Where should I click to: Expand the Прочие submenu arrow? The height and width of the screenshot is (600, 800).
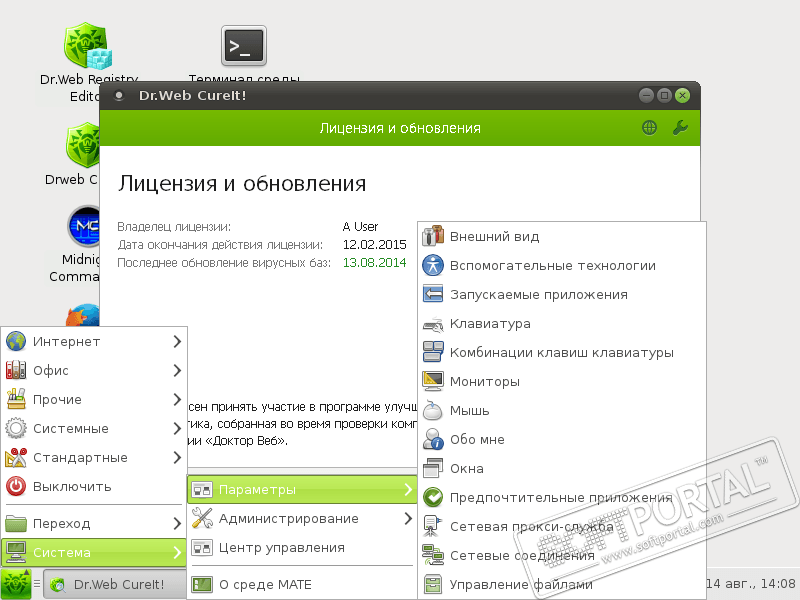(x=177, y=399)
